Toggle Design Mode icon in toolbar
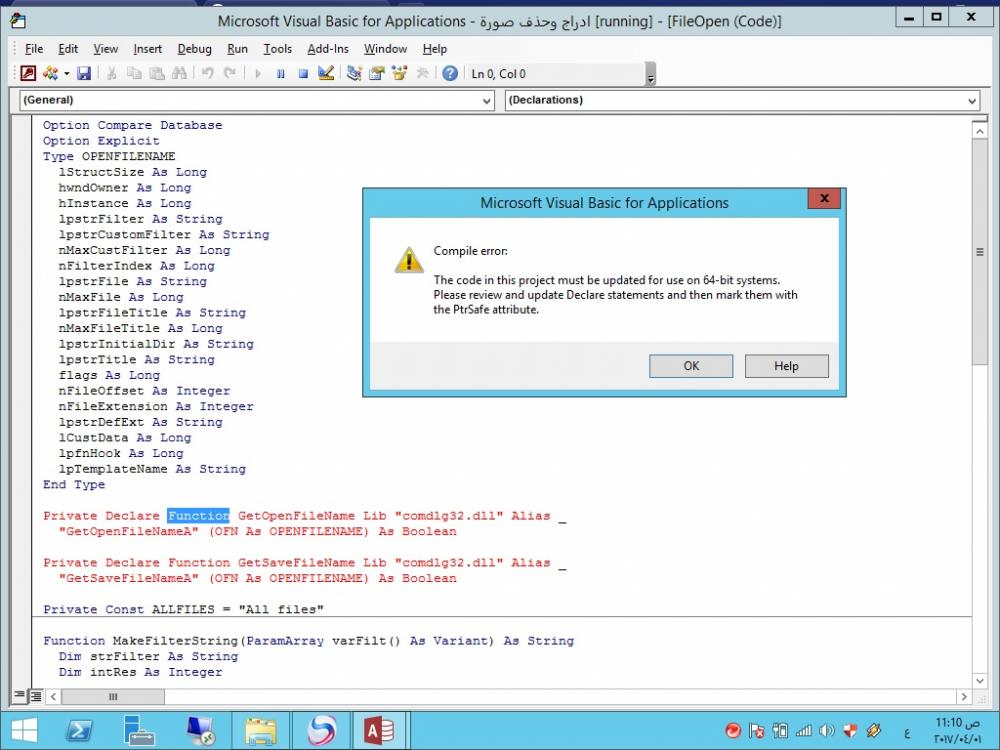The image size is (1000, 750). 326,73
